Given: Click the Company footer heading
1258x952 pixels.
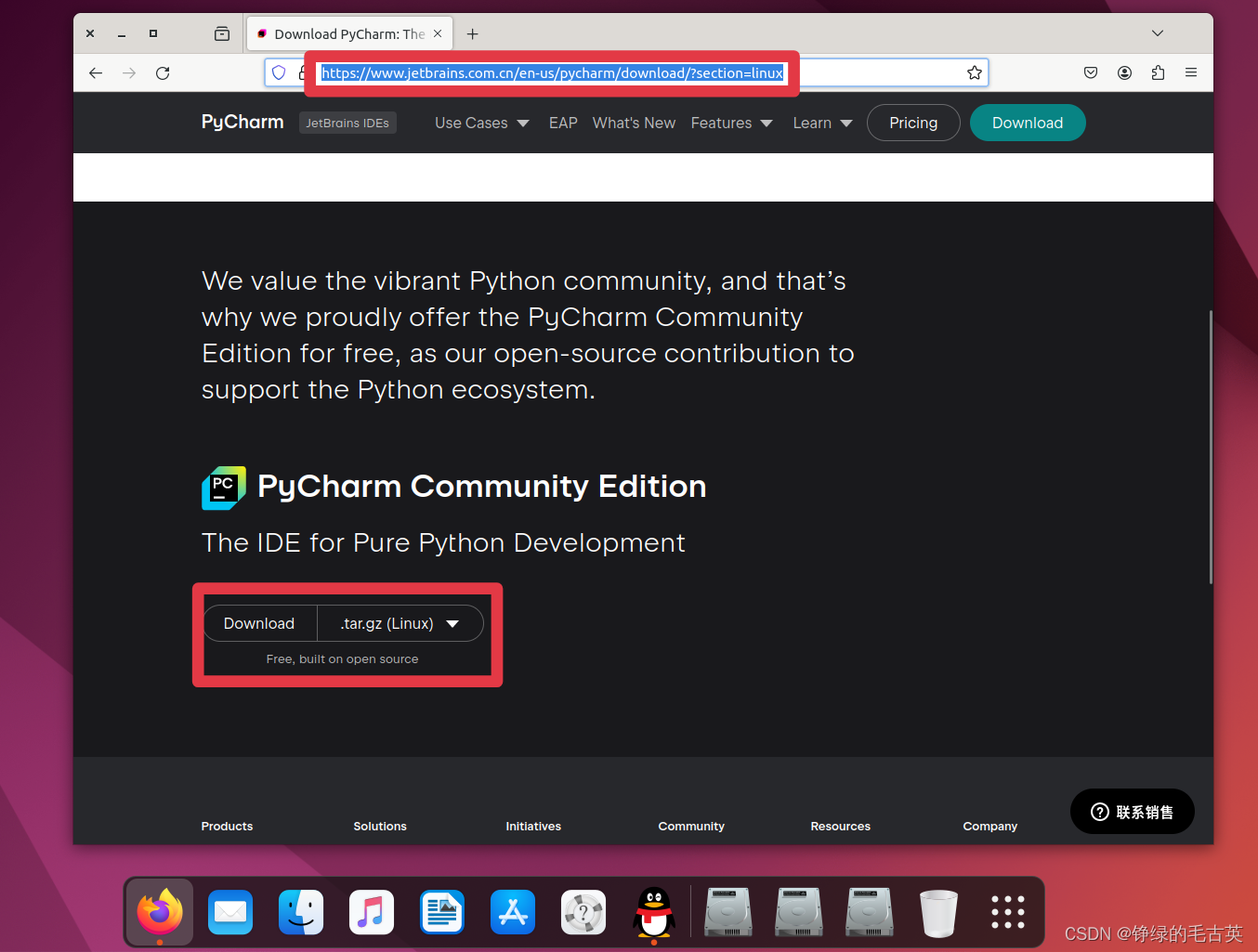Looking at the screenshot, I should [990, 826].
